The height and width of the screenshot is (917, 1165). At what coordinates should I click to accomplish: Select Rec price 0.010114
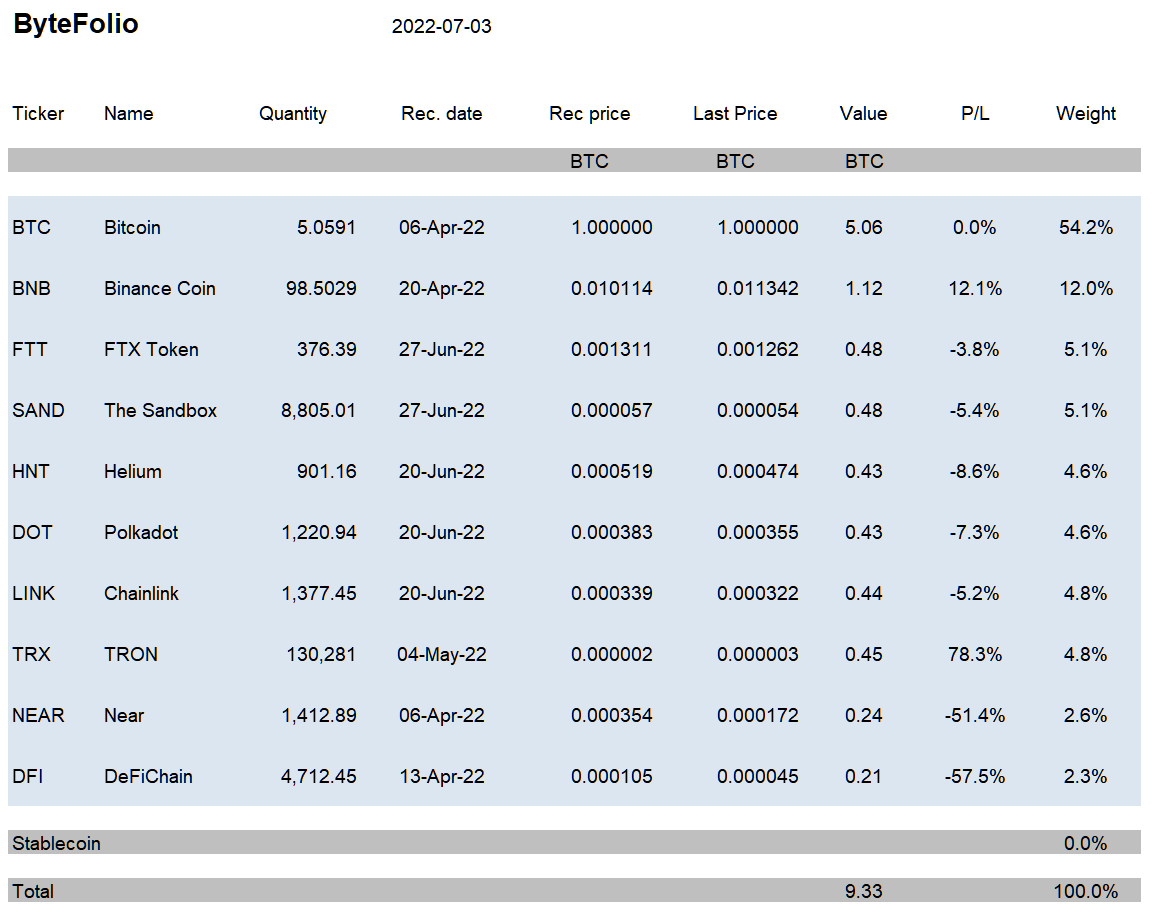pyautogui.click(x=611, y=288)
